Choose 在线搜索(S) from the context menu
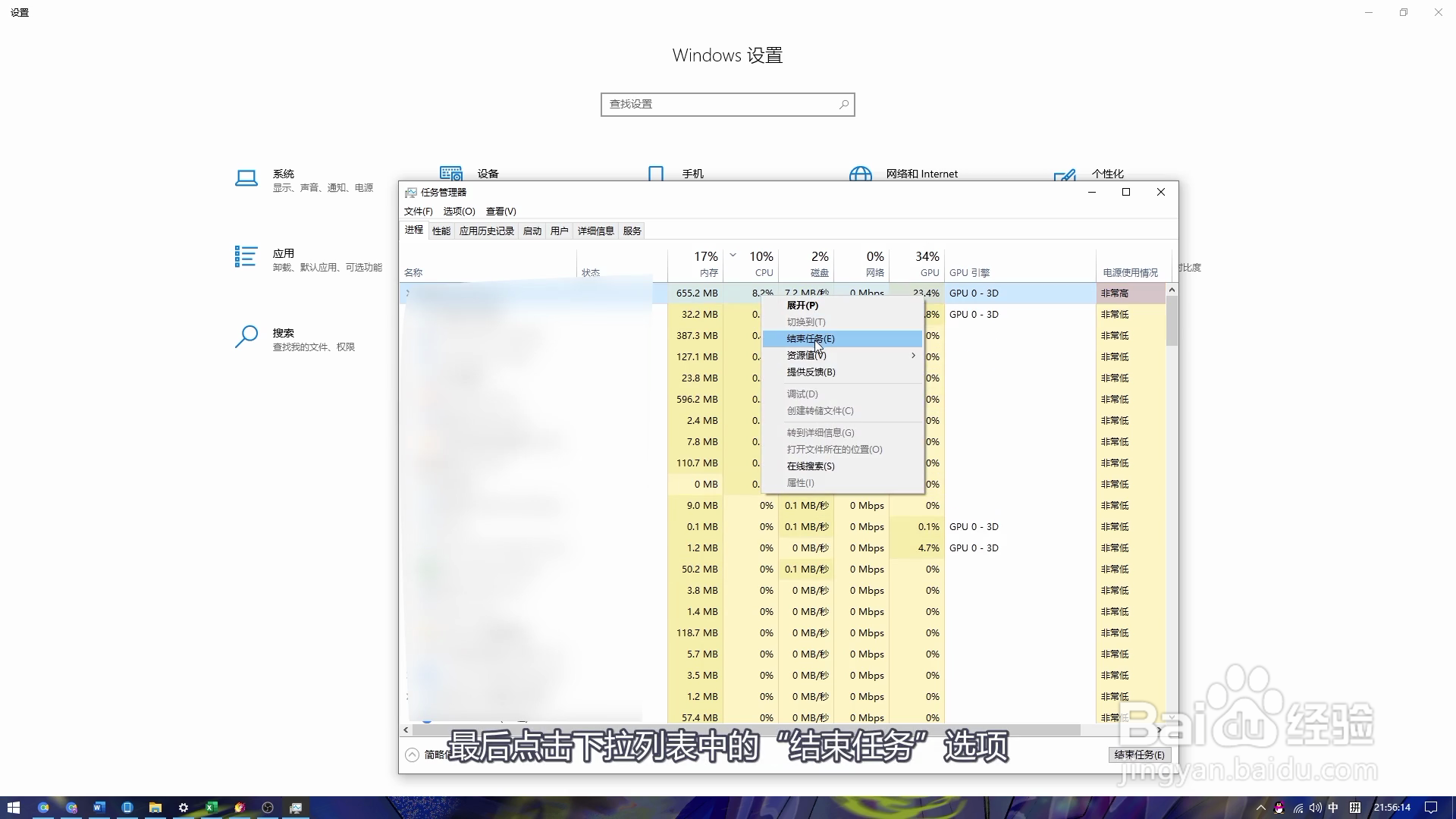1456x819 pixels. click(810, 466)
